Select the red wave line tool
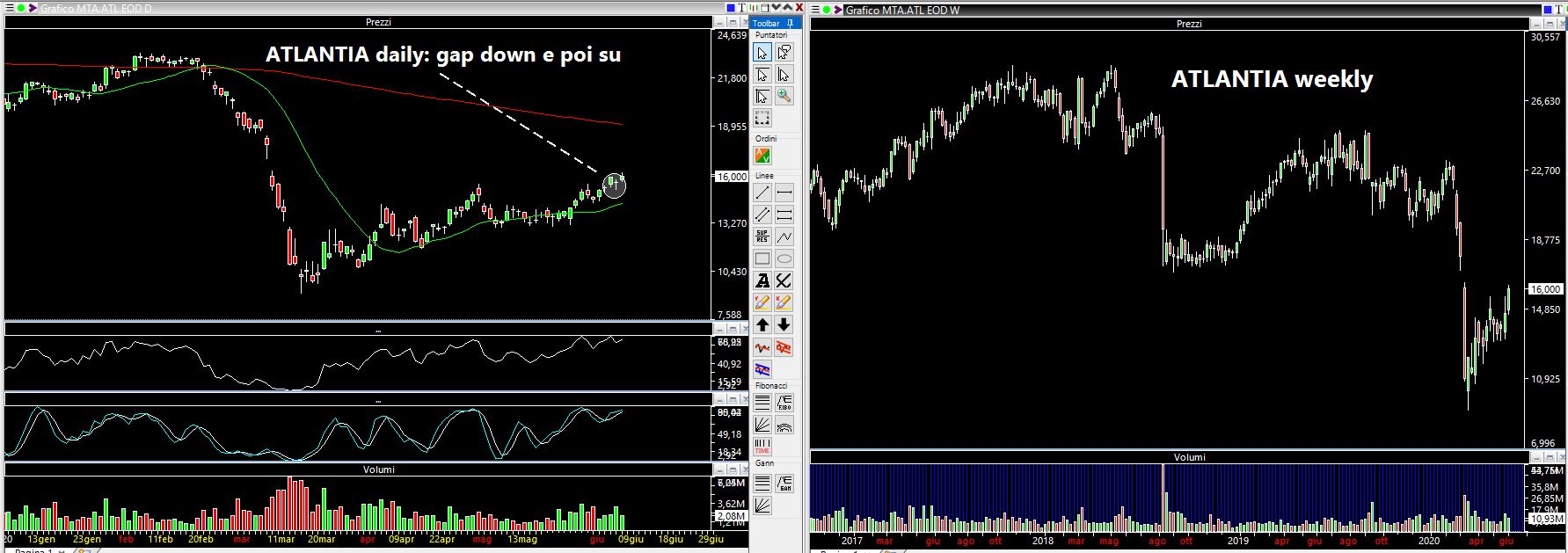 coord(762,347)
